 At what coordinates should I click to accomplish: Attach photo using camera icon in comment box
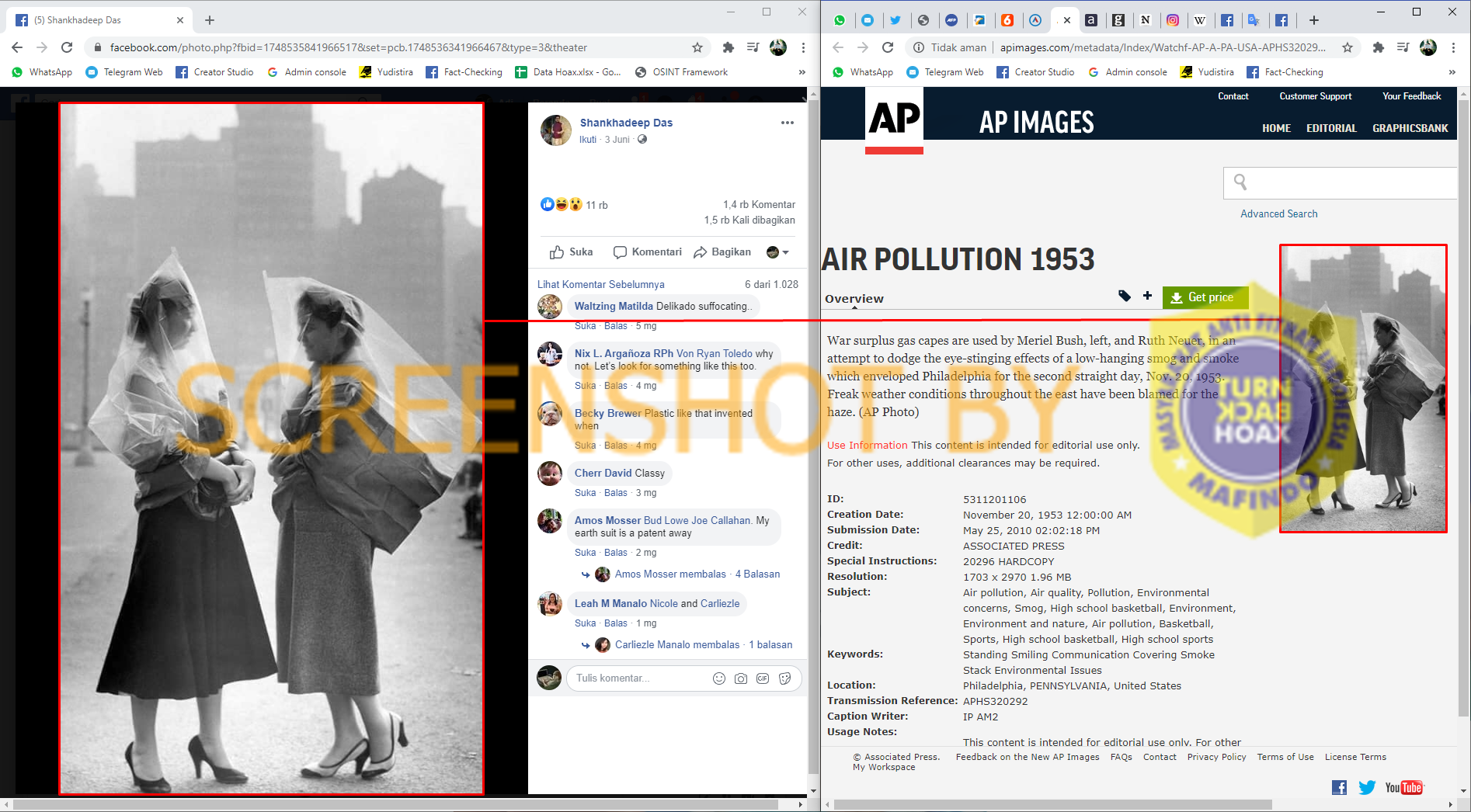coord(741,678)
